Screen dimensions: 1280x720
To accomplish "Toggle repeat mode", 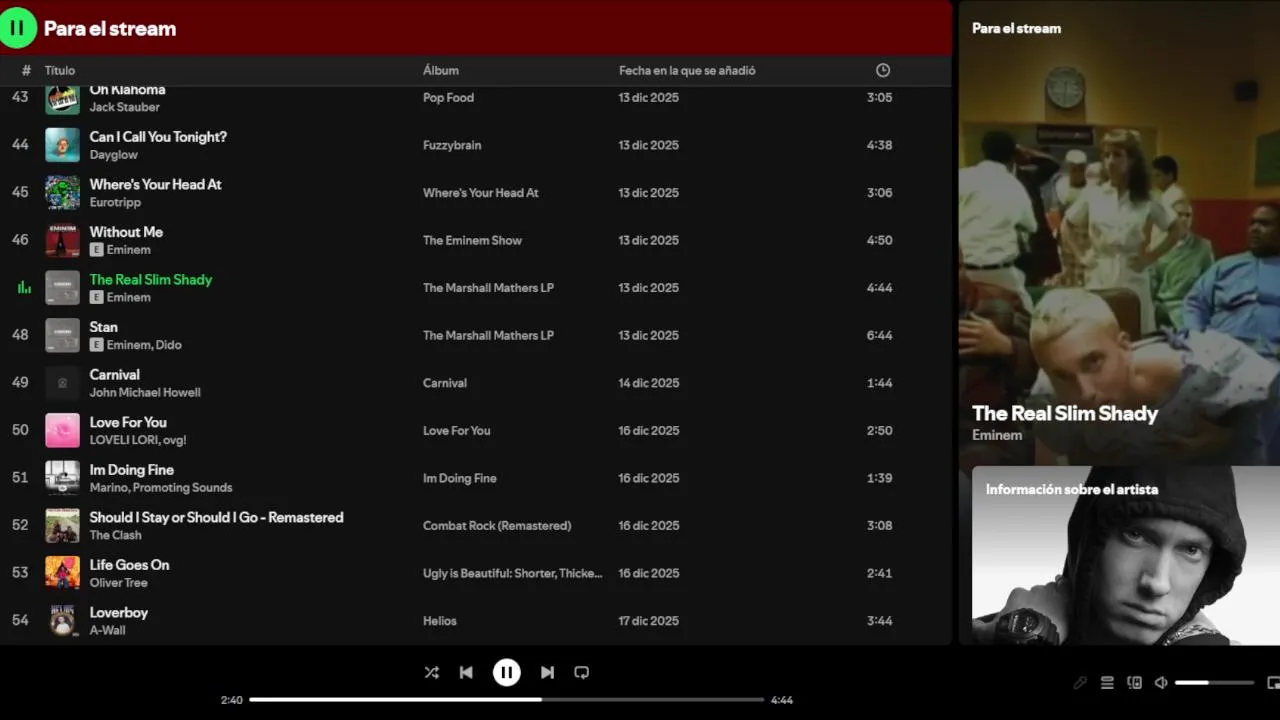I will click(581, 673).
